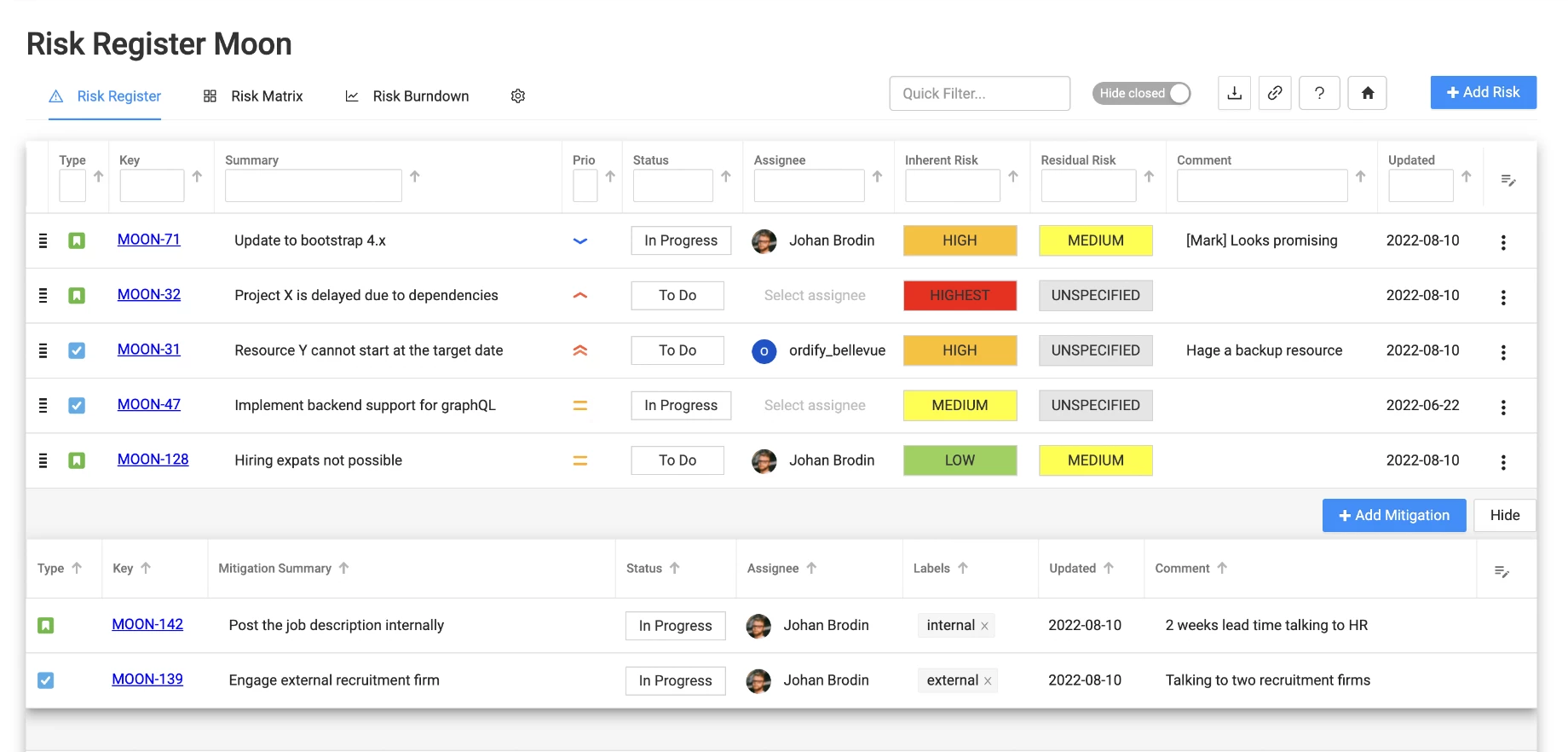Click the HIGHEST inherent risk cell of MOON-32
Viewport: 1568px width, 752px height.
click(960, 295)
